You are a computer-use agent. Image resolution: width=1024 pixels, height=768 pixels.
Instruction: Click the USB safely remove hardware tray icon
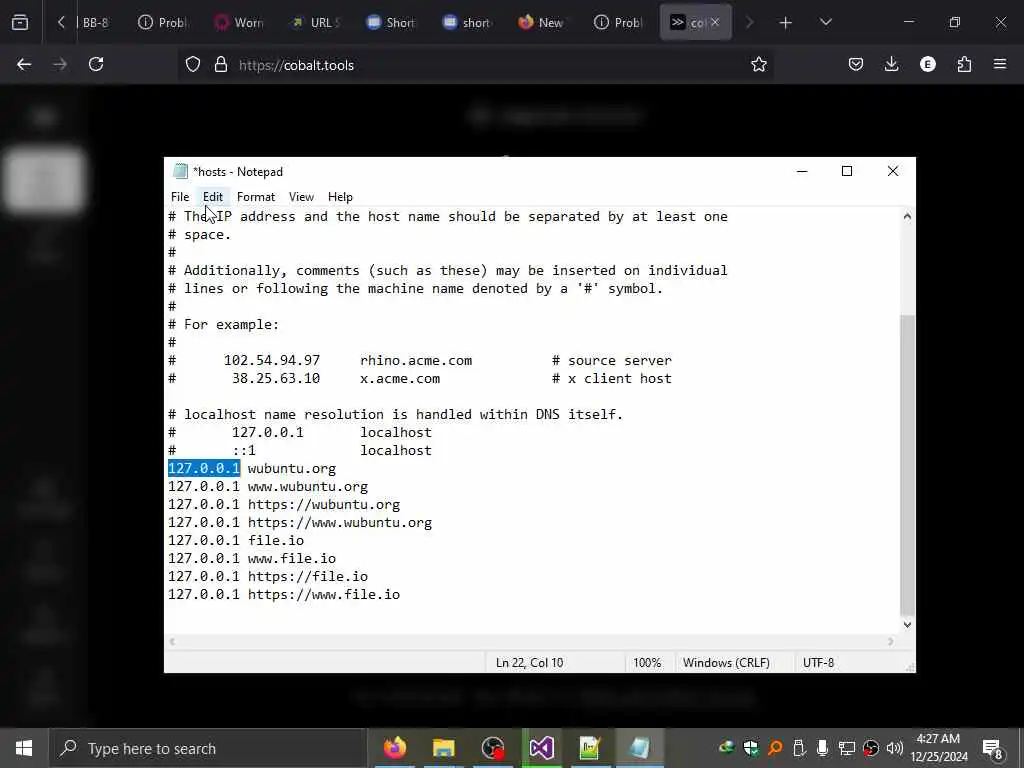[799, 748]
